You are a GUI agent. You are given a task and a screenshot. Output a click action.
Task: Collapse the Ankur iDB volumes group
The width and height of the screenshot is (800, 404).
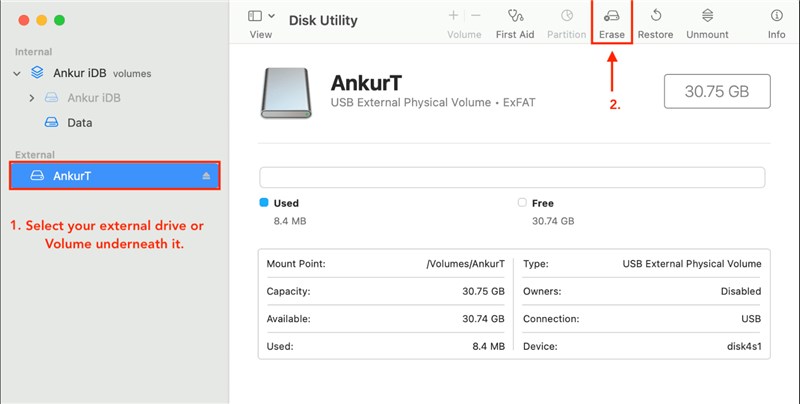(17, 73)
